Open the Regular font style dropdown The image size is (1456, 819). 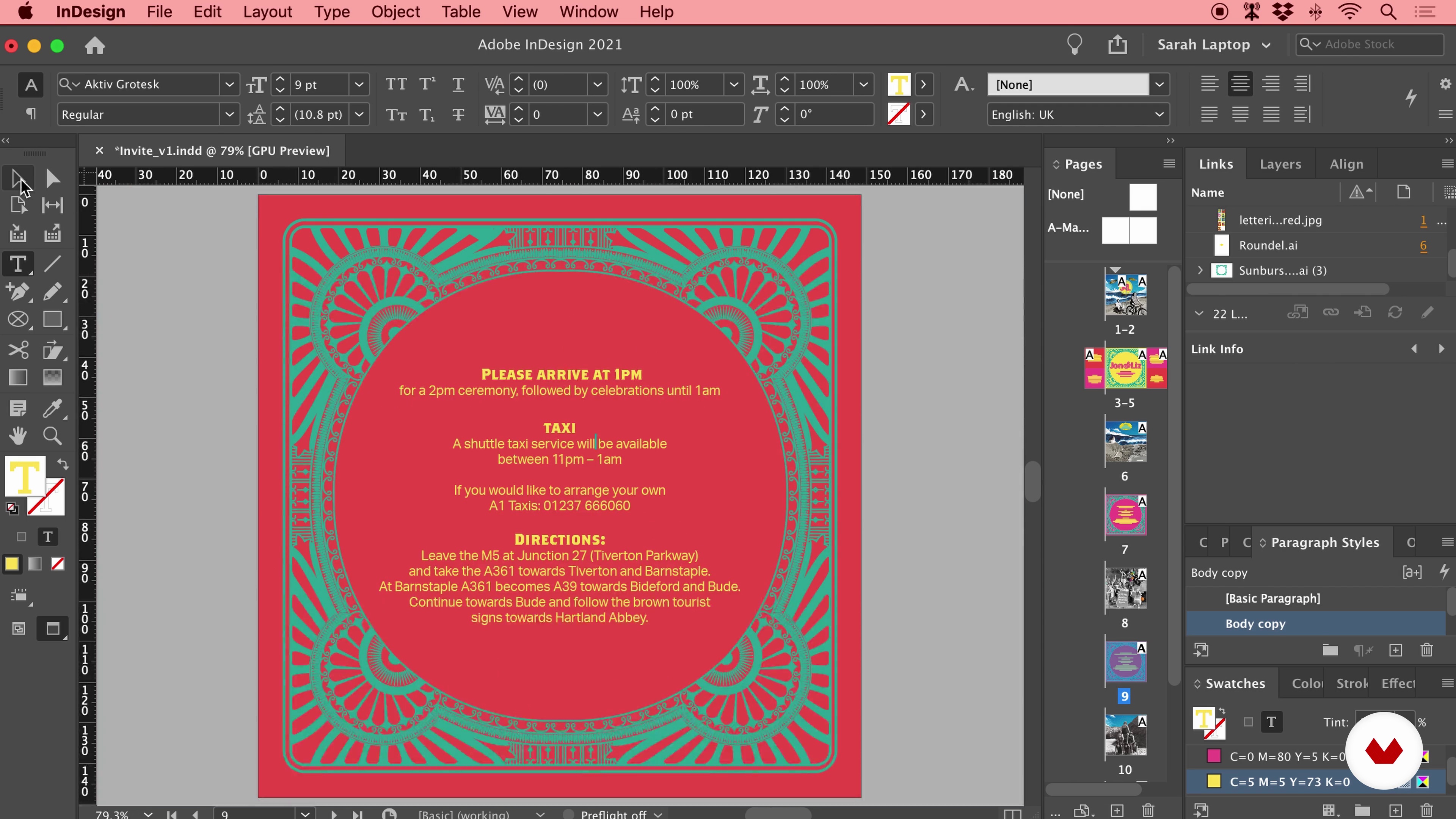click(x=229, y=114)
